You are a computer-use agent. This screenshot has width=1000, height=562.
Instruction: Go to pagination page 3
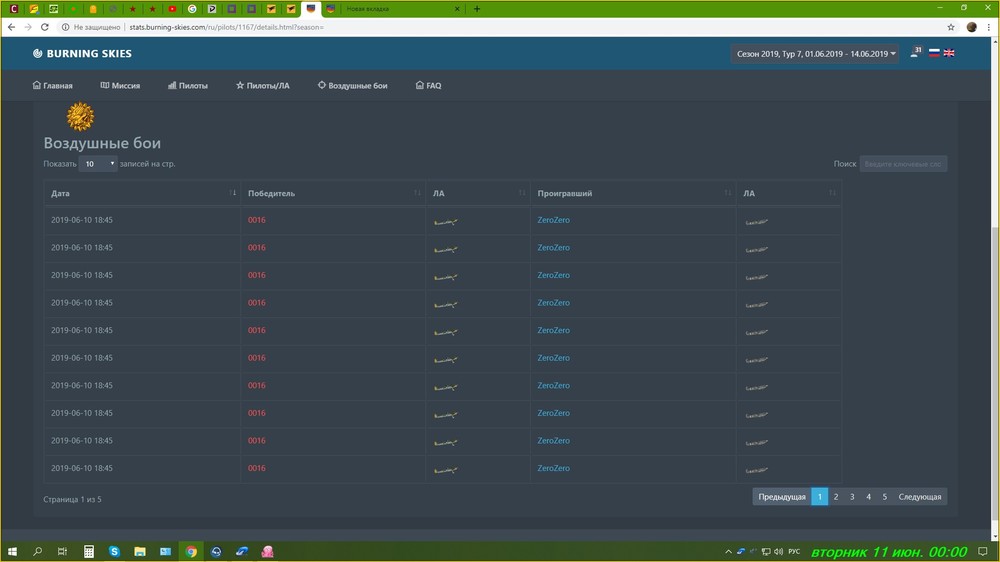(852, 497)
